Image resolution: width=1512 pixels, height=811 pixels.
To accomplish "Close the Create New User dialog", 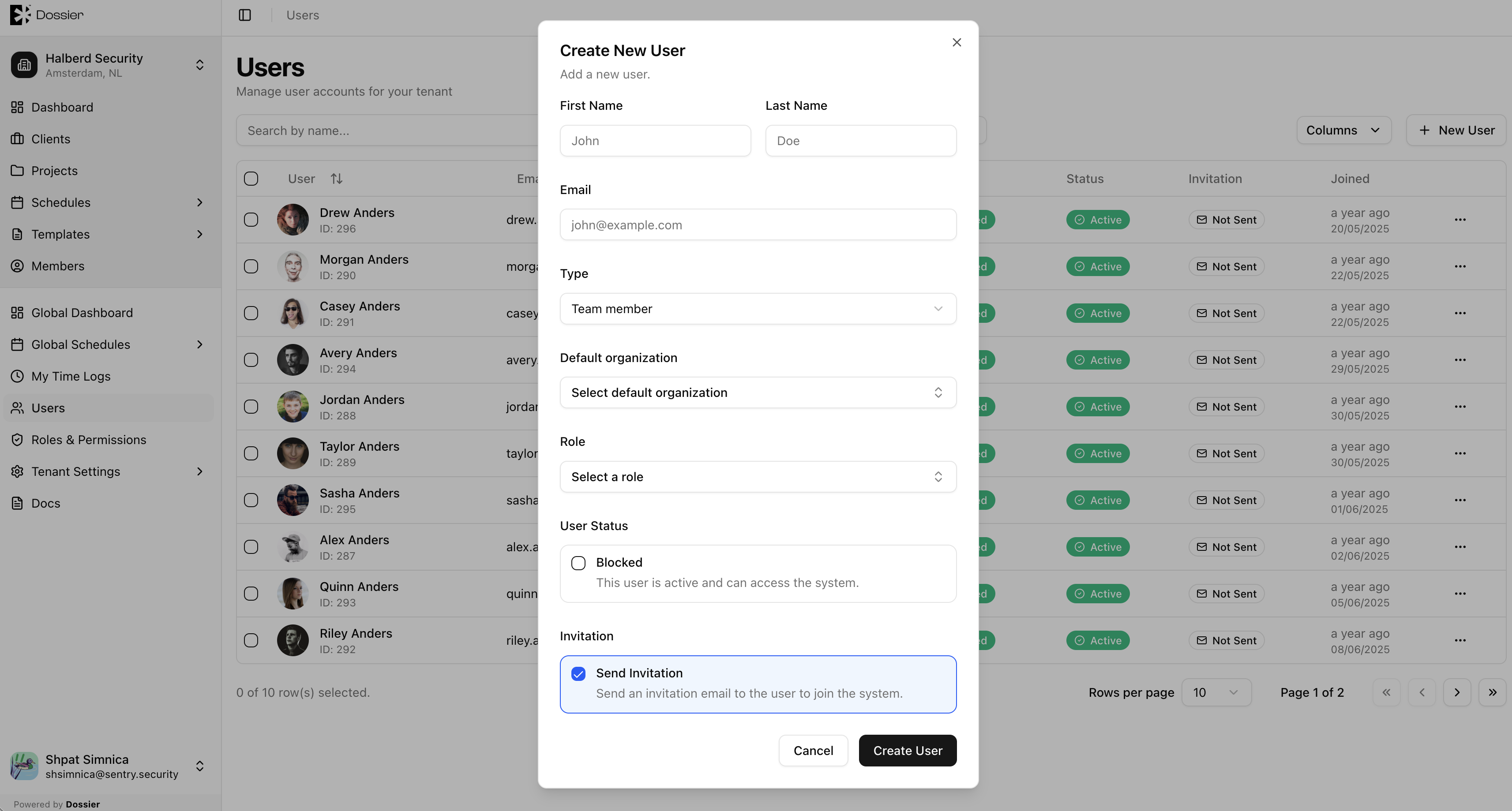I will [957, 42].
